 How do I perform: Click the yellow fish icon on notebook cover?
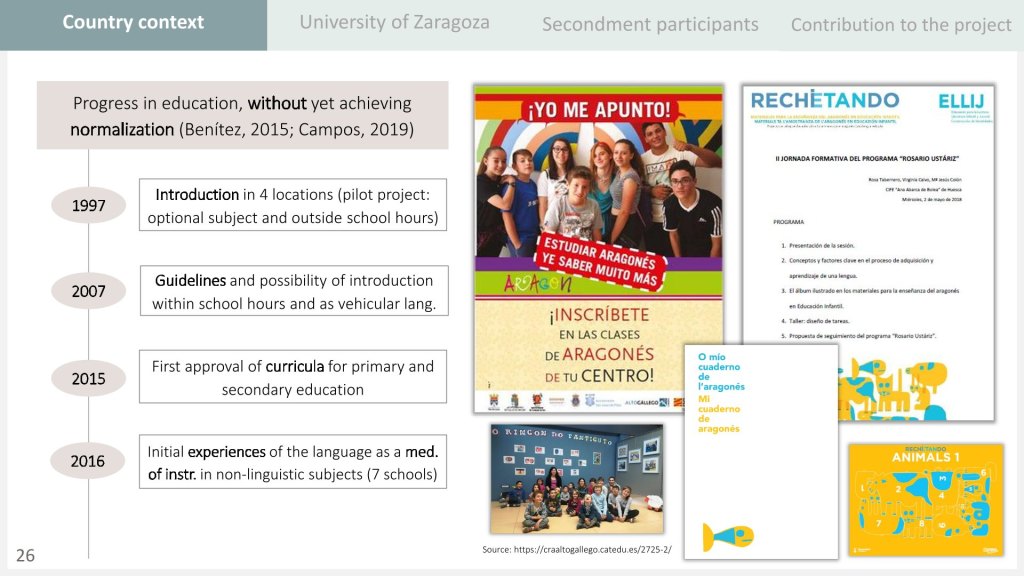(x=727, y=536)
